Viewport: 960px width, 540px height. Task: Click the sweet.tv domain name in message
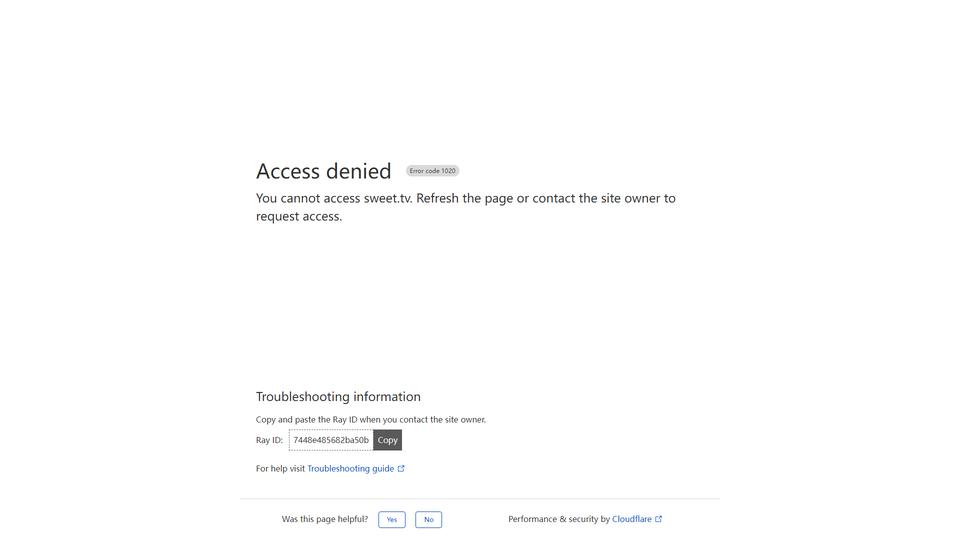click(388, 198)
